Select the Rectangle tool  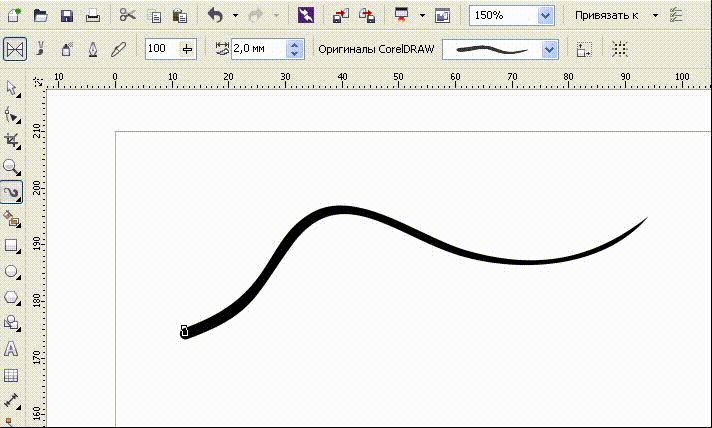(12, 246)
